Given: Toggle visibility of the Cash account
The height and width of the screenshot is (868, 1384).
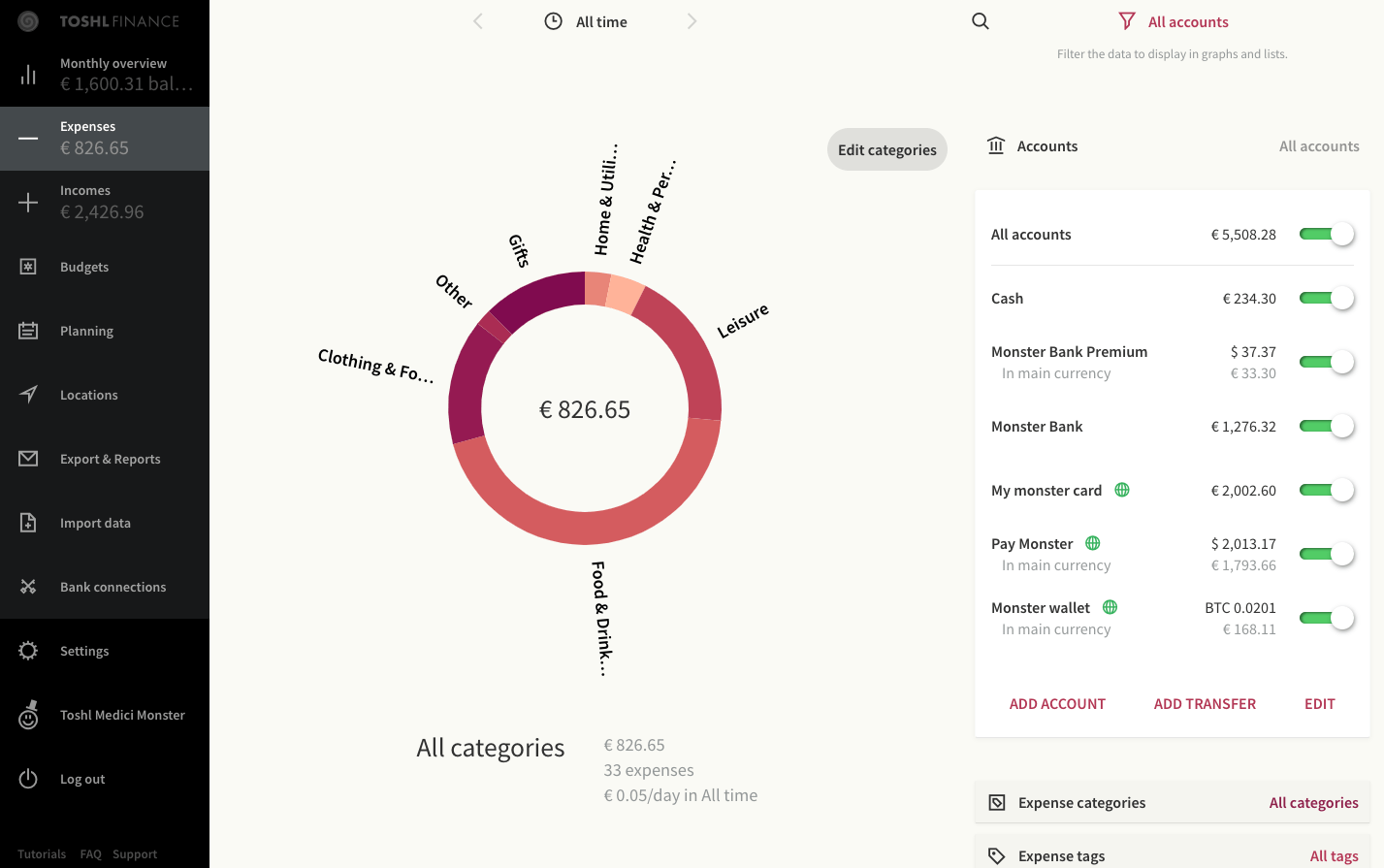Looking at the screenshot, I should click(x=1327, y=298).
